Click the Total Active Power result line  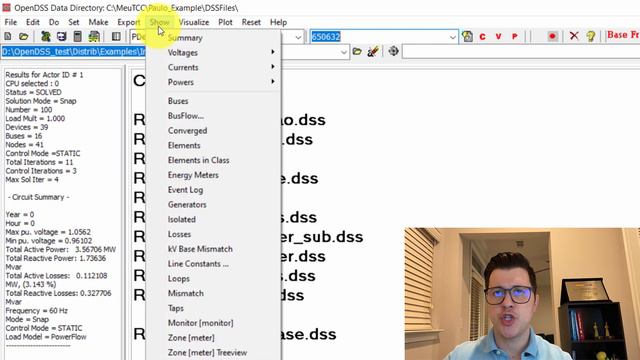[61, 249]
